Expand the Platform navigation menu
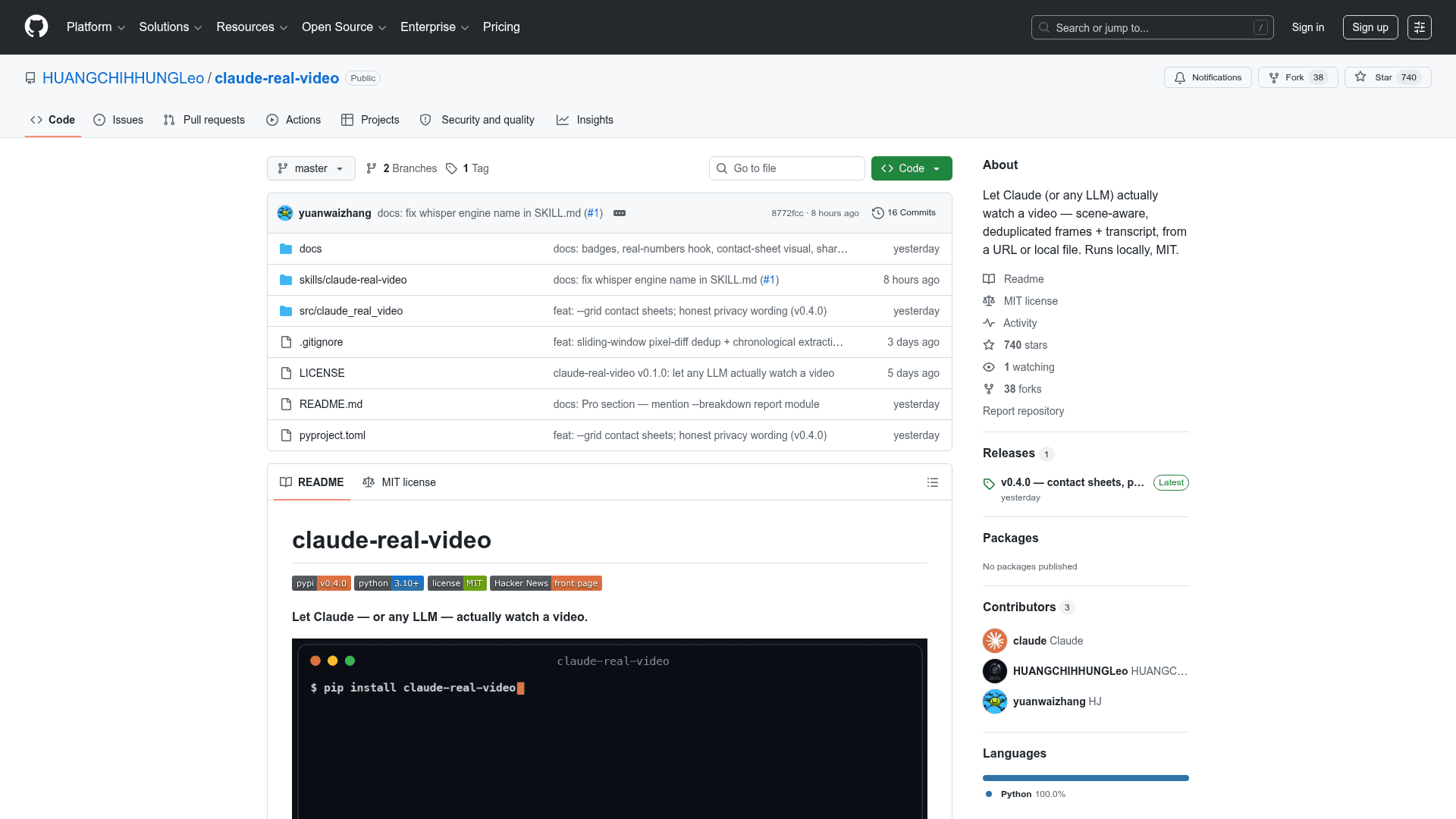The height and width of the screenshot is (819, 1456). point(96,27)
